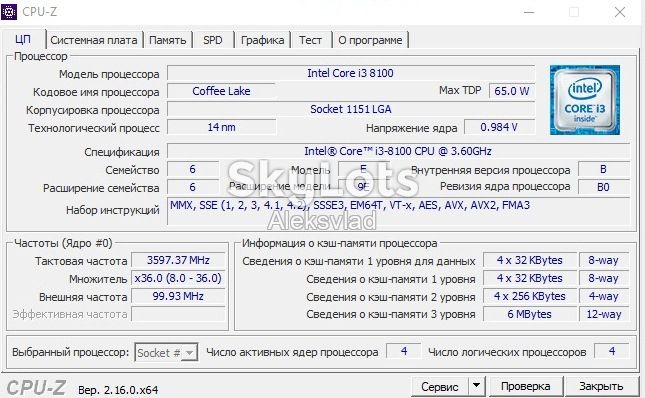Open the Графика tab
Screen dimensions: 645x398
pos(262,40)
